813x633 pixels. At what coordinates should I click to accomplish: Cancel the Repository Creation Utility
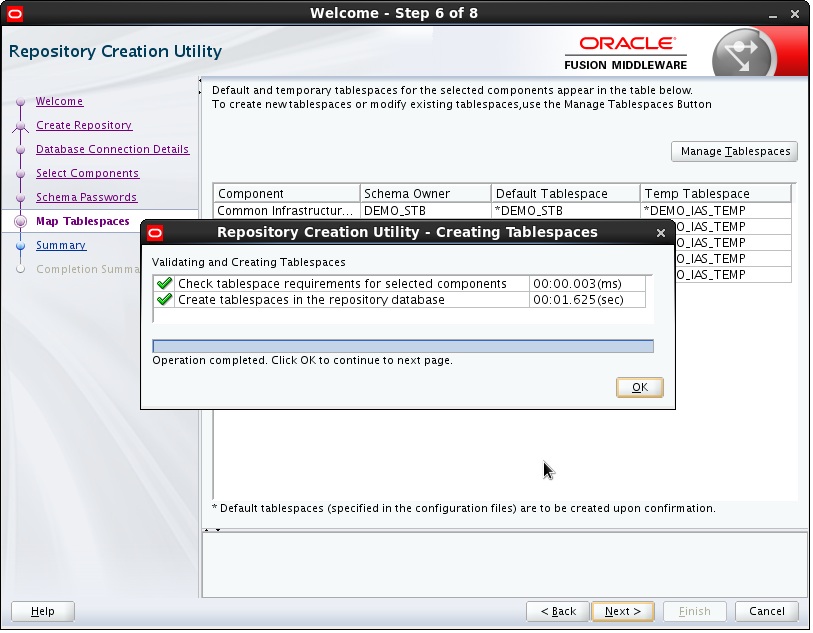pyautogui.click(x=768, y=612)
